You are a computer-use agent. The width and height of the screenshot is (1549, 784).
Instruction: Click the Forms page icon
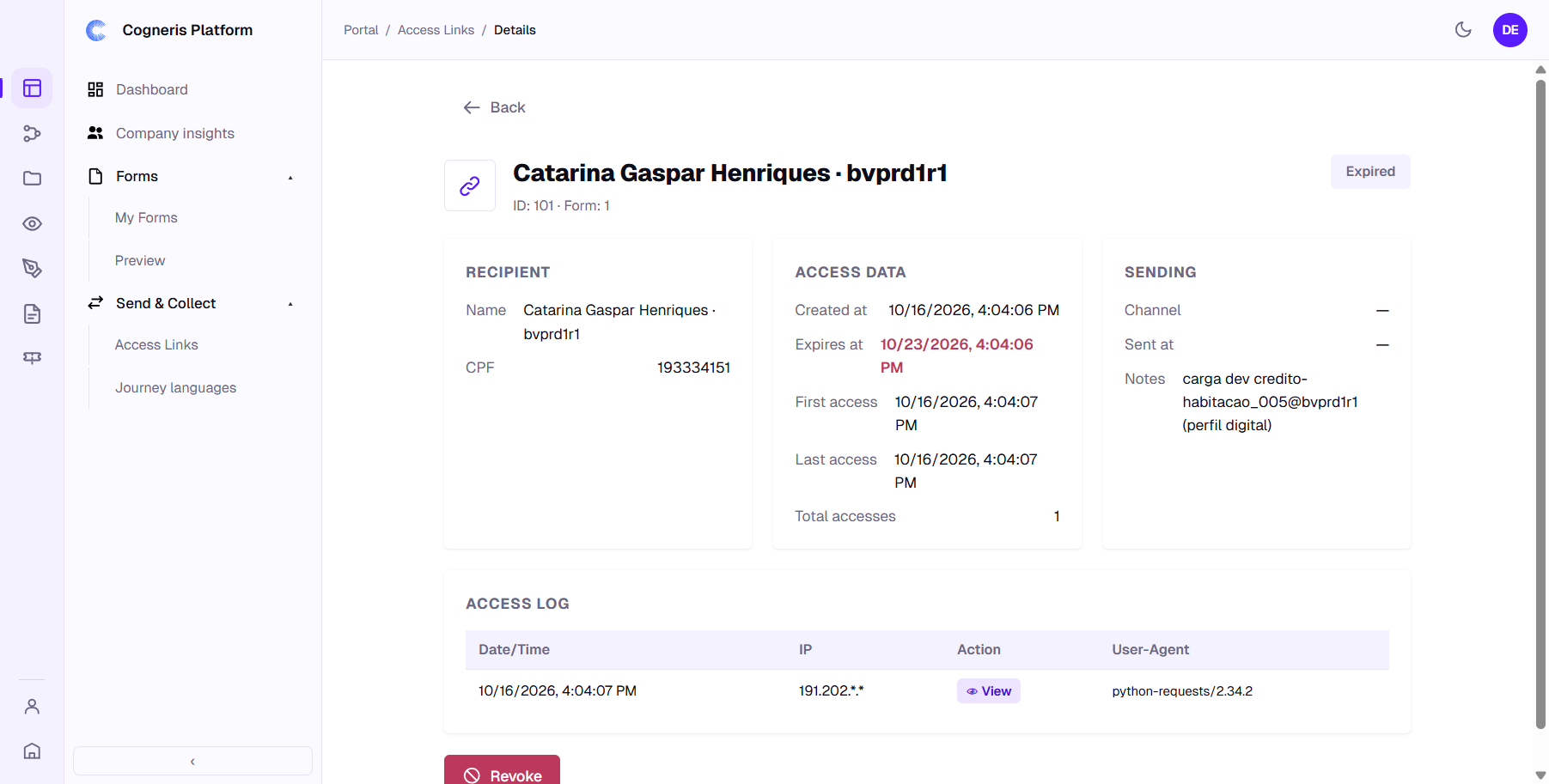(95, 176)
